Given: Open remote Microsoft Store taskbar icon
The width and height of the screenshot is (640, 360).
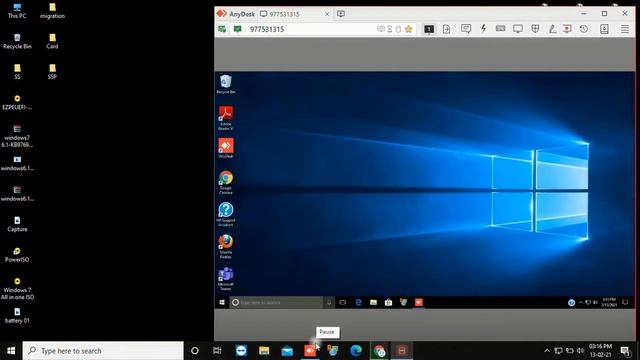Looking at the screenshot, I should click(388, 302).
